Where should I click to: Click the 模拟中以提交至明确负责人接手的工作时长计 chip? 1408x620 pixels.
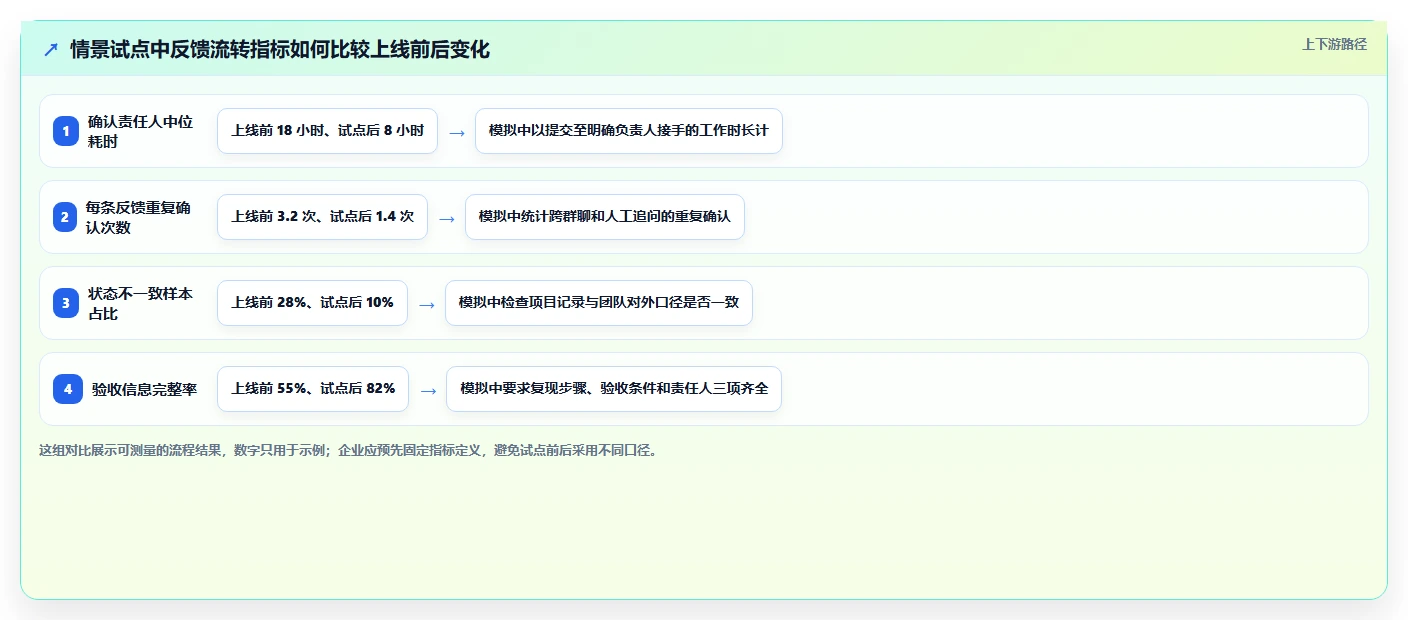click(628, 131)
